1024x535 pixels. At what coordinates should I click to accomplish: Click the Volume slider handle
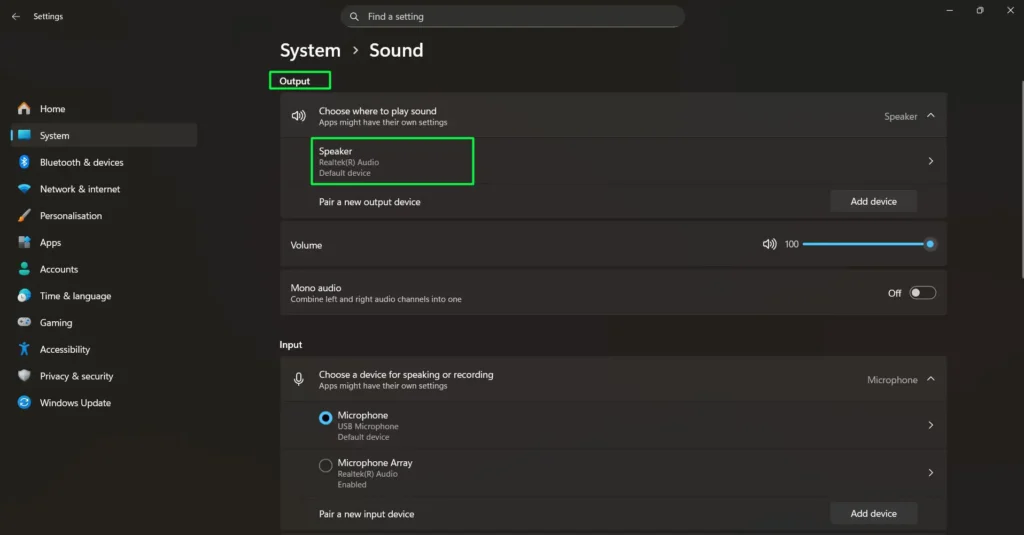(929, 244)
